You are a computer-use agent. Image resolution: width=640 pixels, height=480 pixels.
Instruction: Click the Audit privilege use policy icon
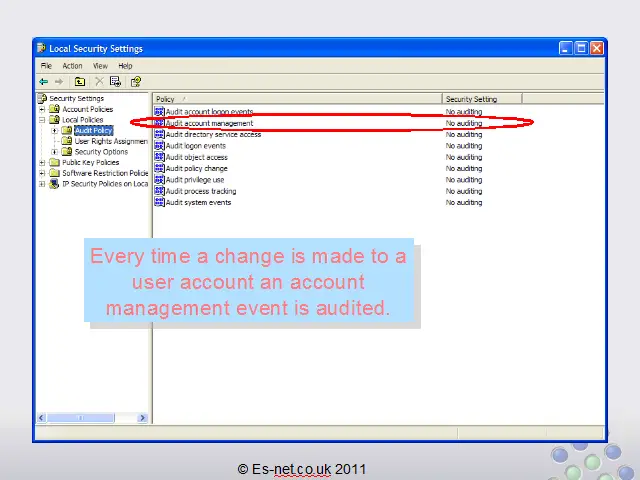159,180
